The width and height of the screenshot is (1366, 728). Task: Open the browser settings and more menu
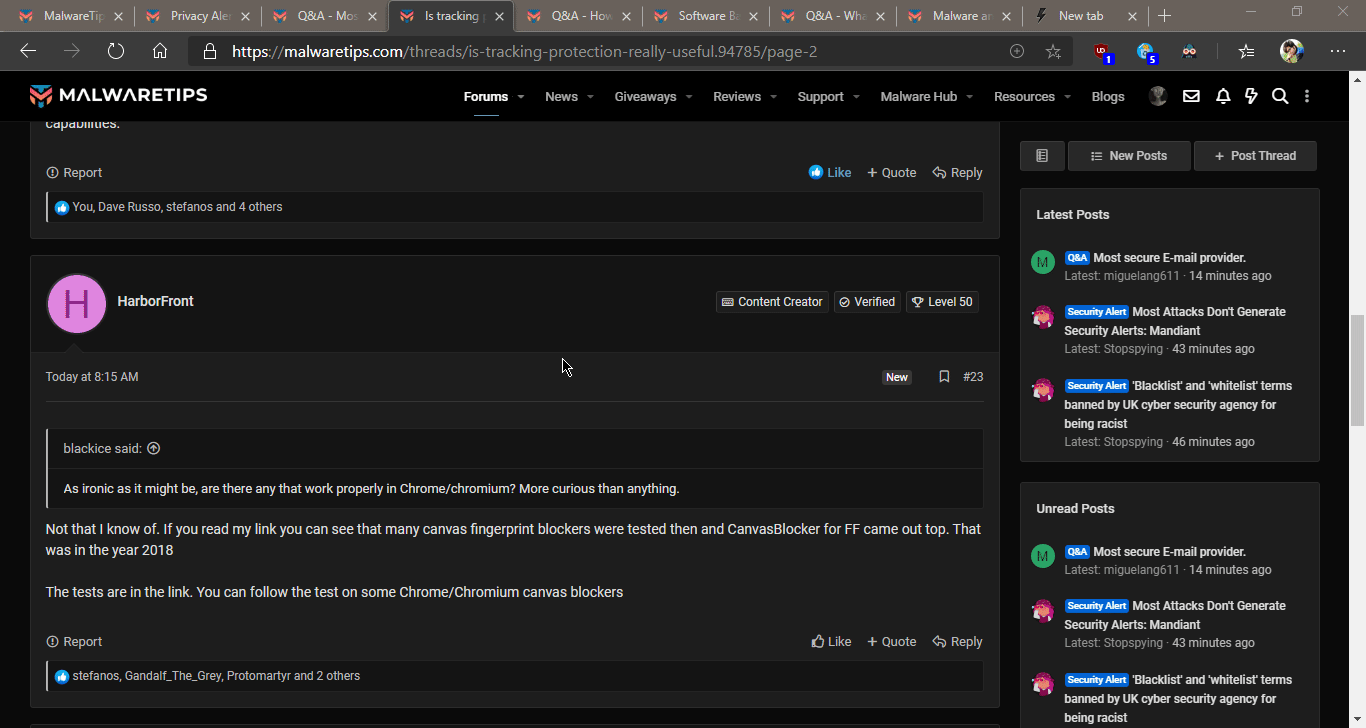(x=1338, y=51)
